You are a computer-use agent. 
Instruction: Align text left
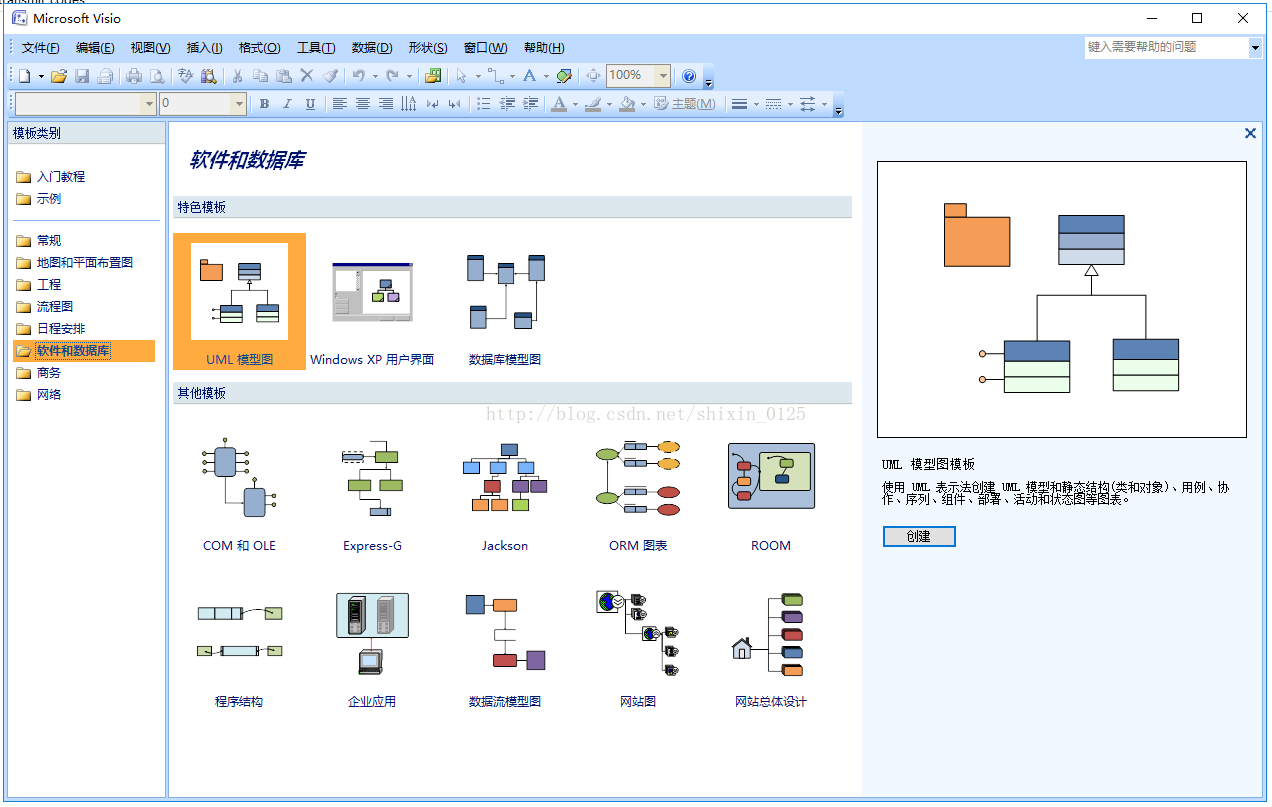(340, 104)
